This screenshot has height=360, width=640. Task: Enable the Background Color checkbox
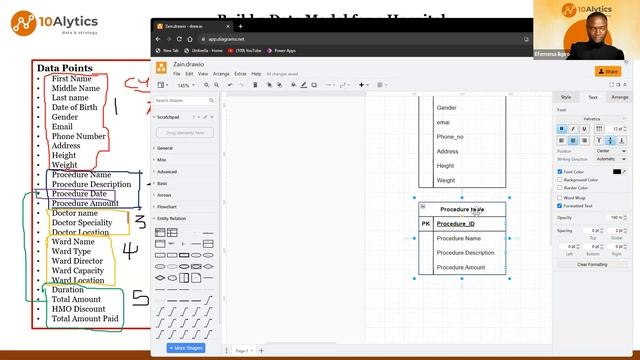(x=560, y=180)
